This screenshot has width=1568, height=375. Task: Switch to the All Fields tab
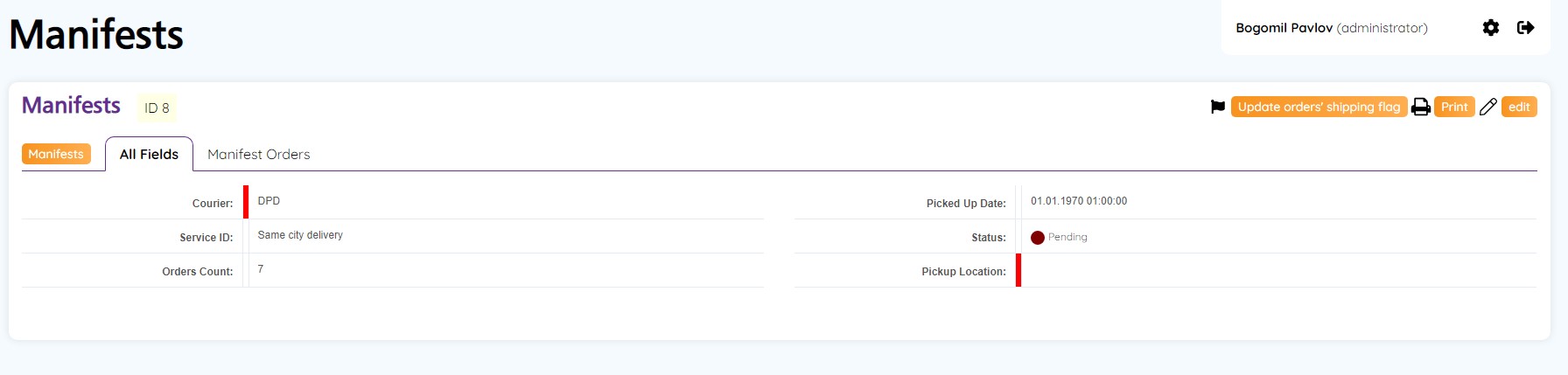pyautogui.click(x=149, y=154)
